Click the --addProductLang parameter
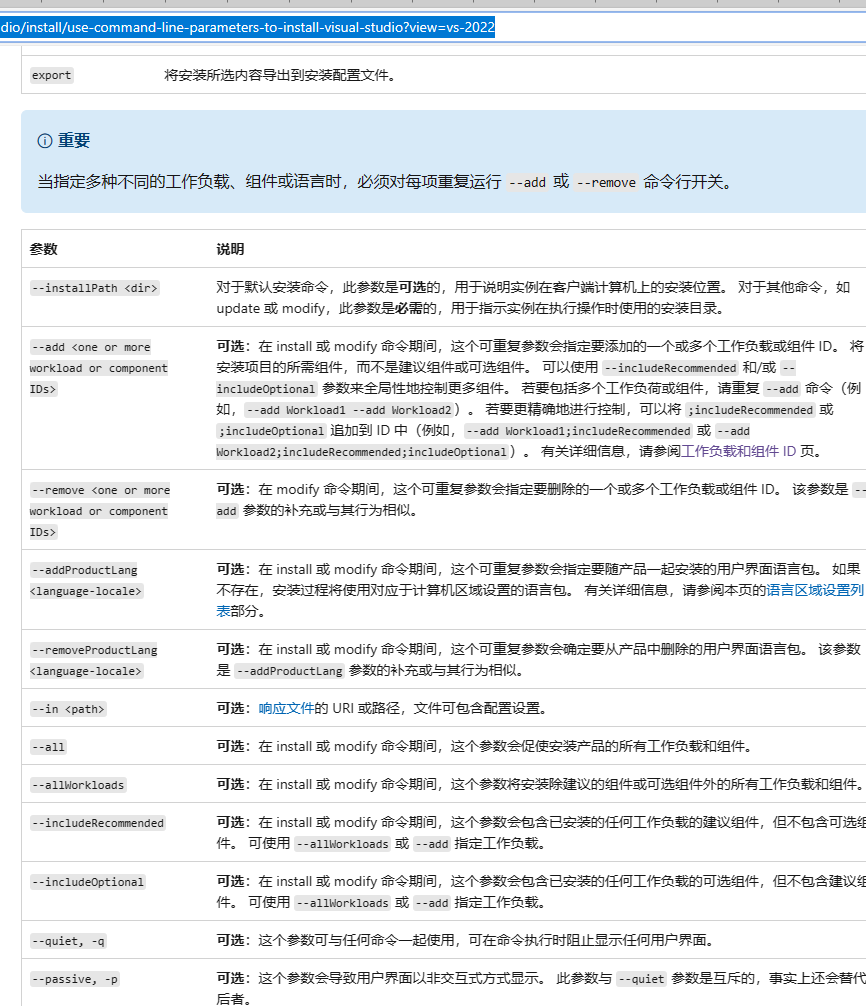Screen dimensions: 866x1006 point(86,581)
